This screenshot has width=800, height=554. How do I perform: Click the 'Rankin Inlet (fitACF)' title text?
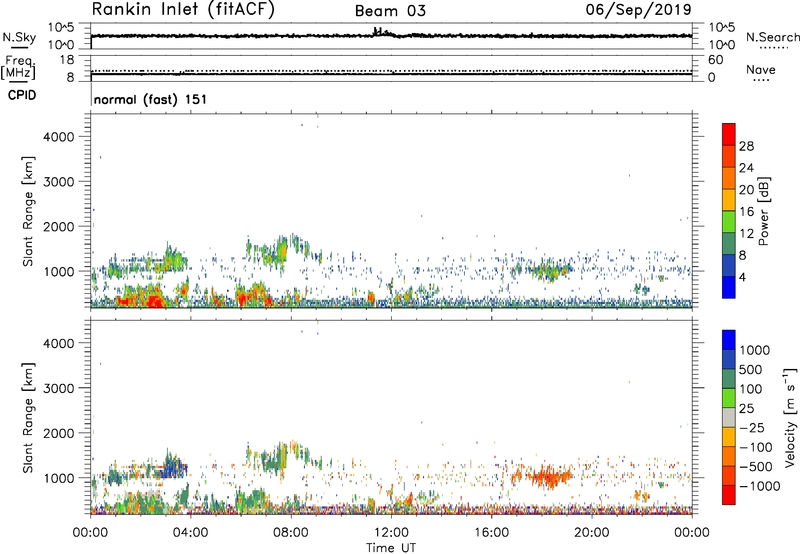point(183,10)
